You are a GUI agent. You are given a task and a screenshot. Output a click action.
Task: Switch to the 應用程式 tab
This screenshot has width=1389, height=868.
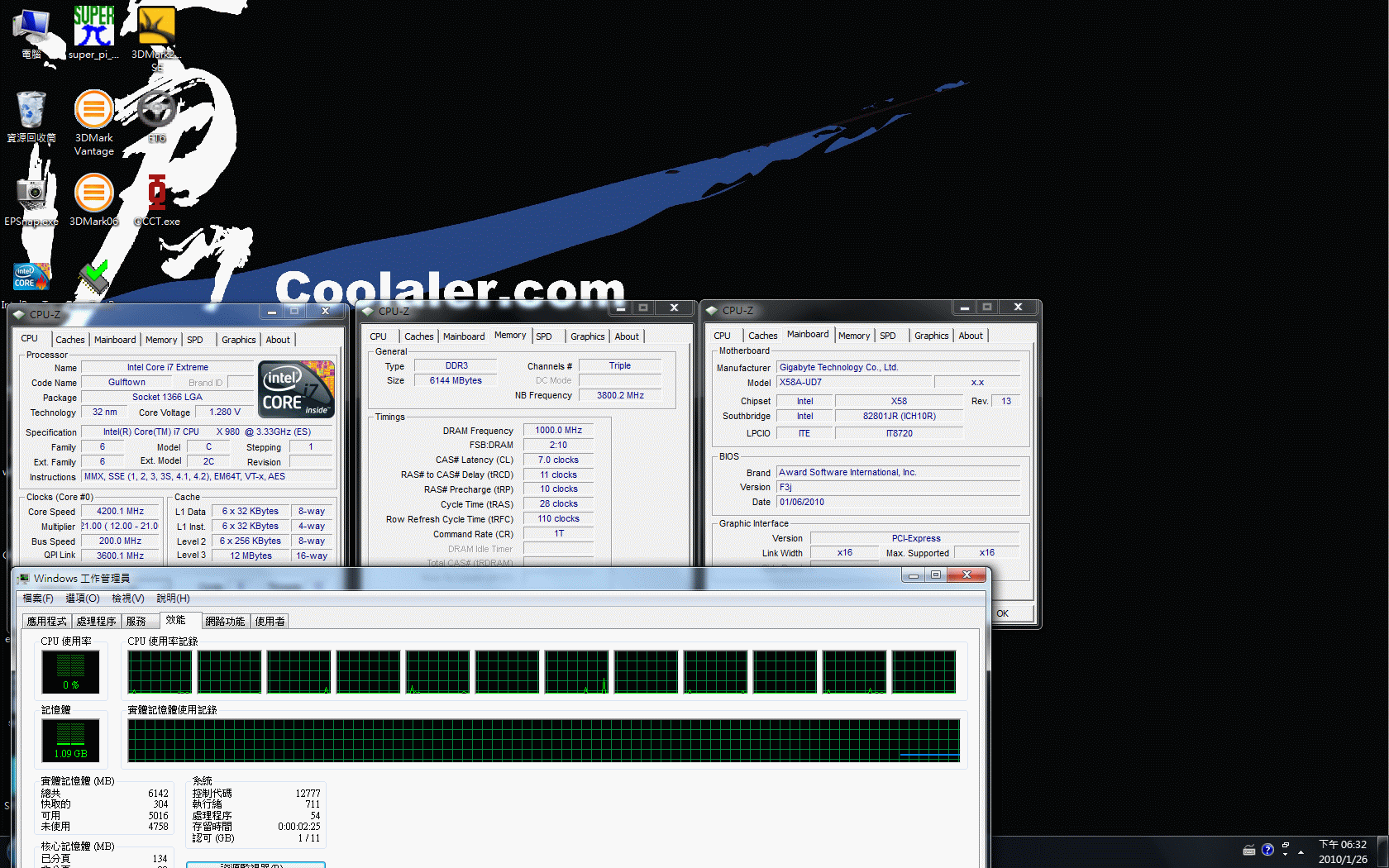click(x=46, y=622)
